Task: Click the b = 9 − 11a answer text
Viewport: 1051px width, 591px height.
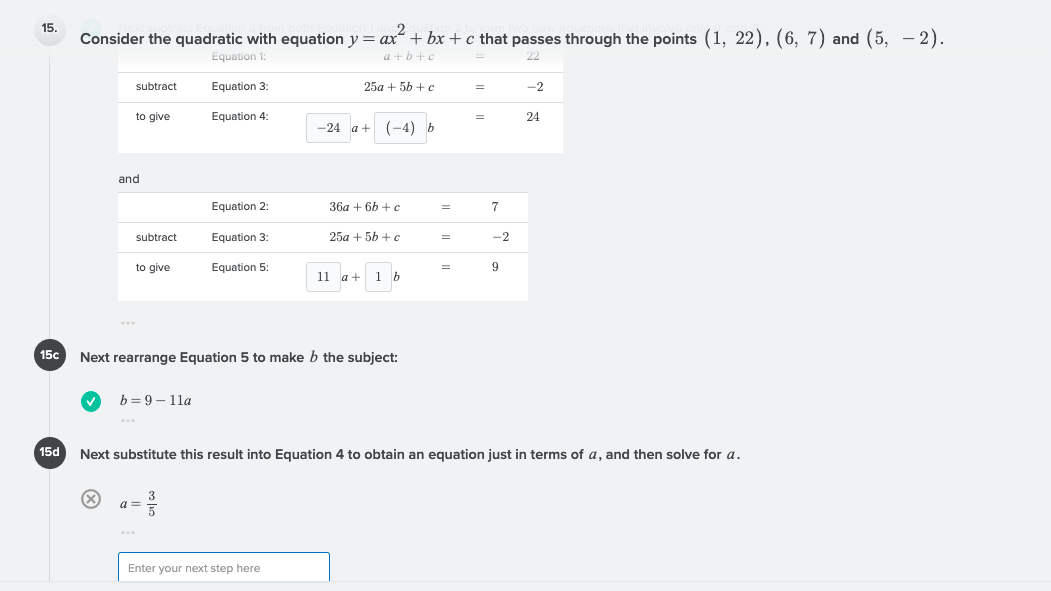Action: [x=155, y=400]
